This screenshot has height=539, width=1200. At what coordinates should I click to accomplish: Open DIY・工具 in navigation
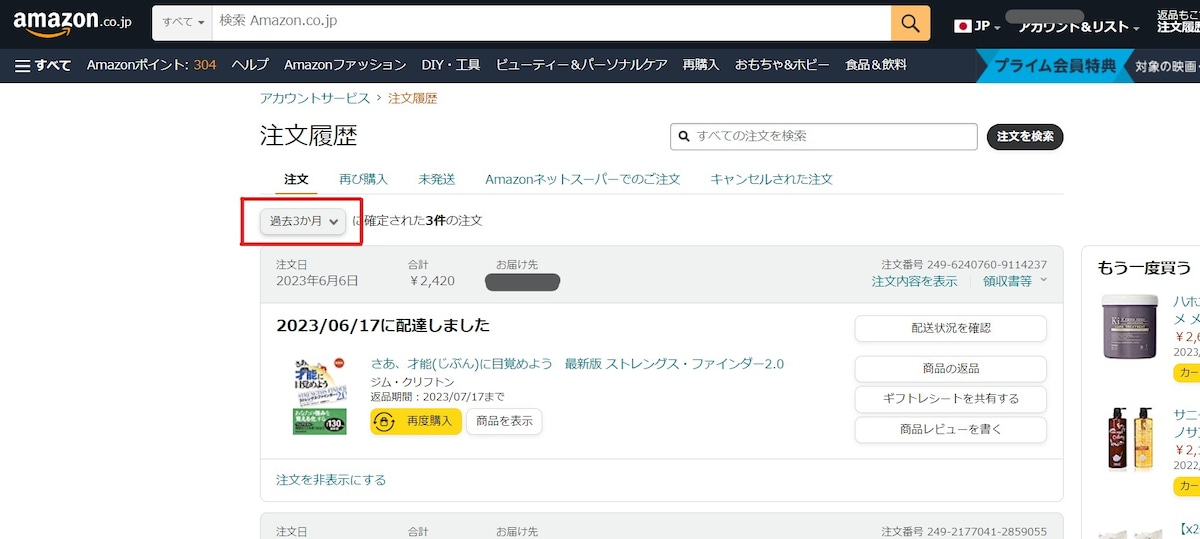click(x=451, y=65)
